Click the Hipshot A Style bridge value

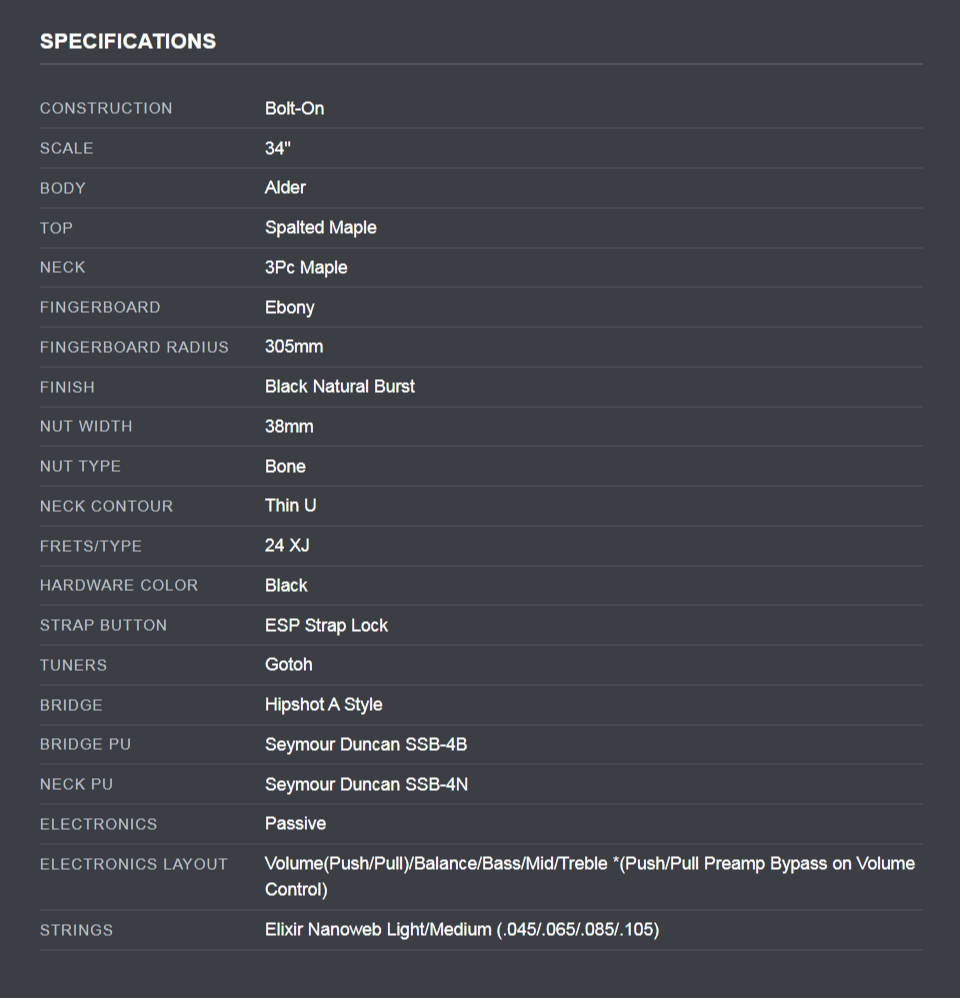click(323, 705)
